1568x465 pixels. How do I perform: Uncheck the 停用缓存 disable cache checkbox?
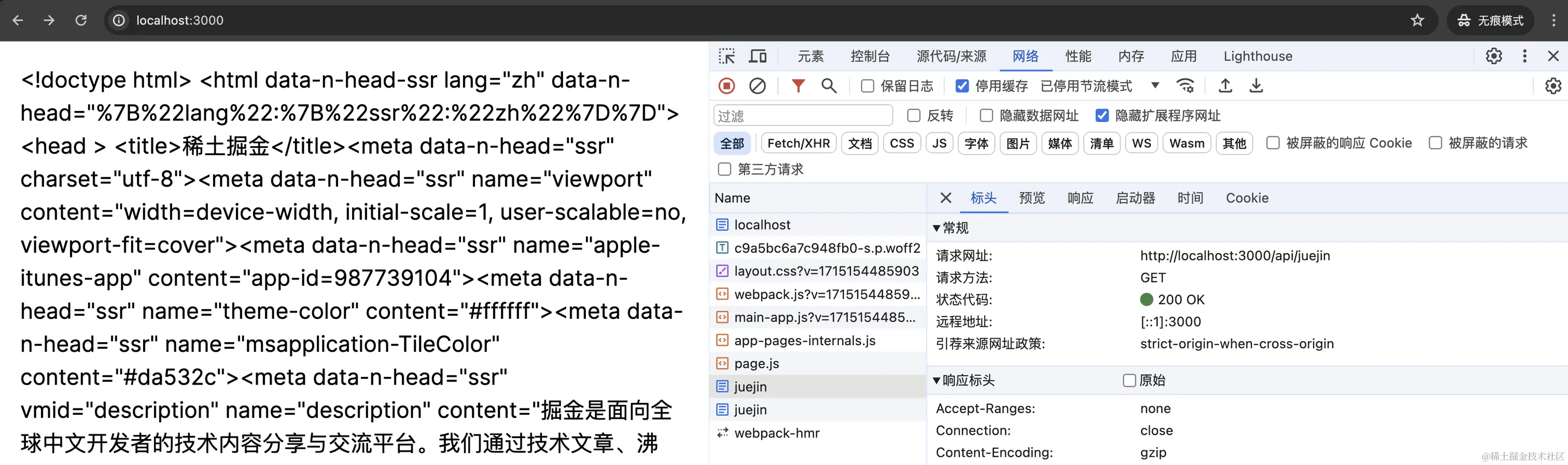(962, 86)
